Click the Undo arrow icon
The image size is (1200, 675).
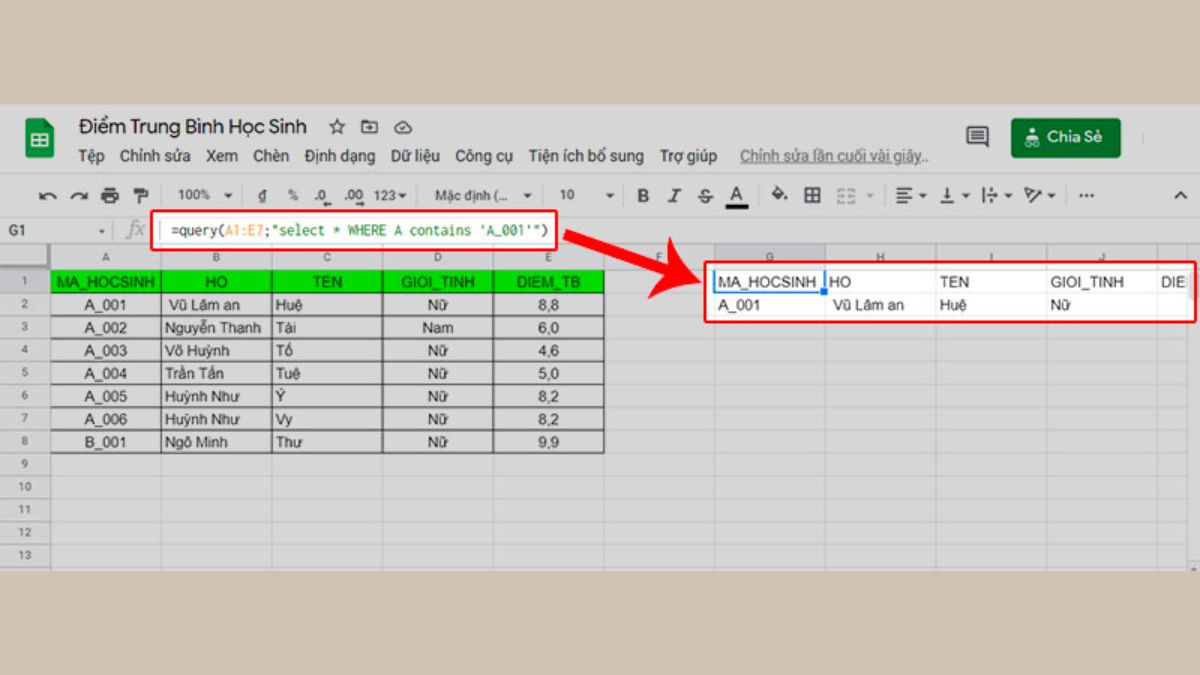click(x=50, y=195)
